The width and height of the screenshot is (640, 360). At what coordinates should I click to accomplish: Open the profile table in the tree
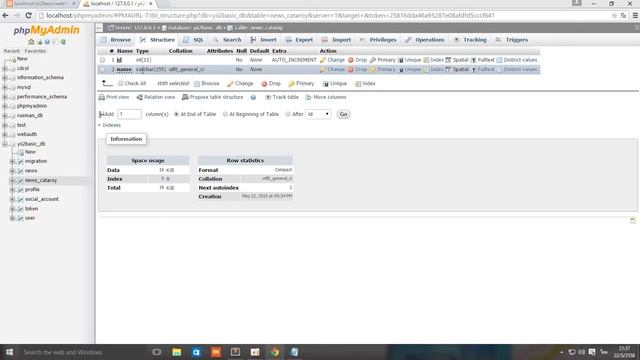click(32, 190)
